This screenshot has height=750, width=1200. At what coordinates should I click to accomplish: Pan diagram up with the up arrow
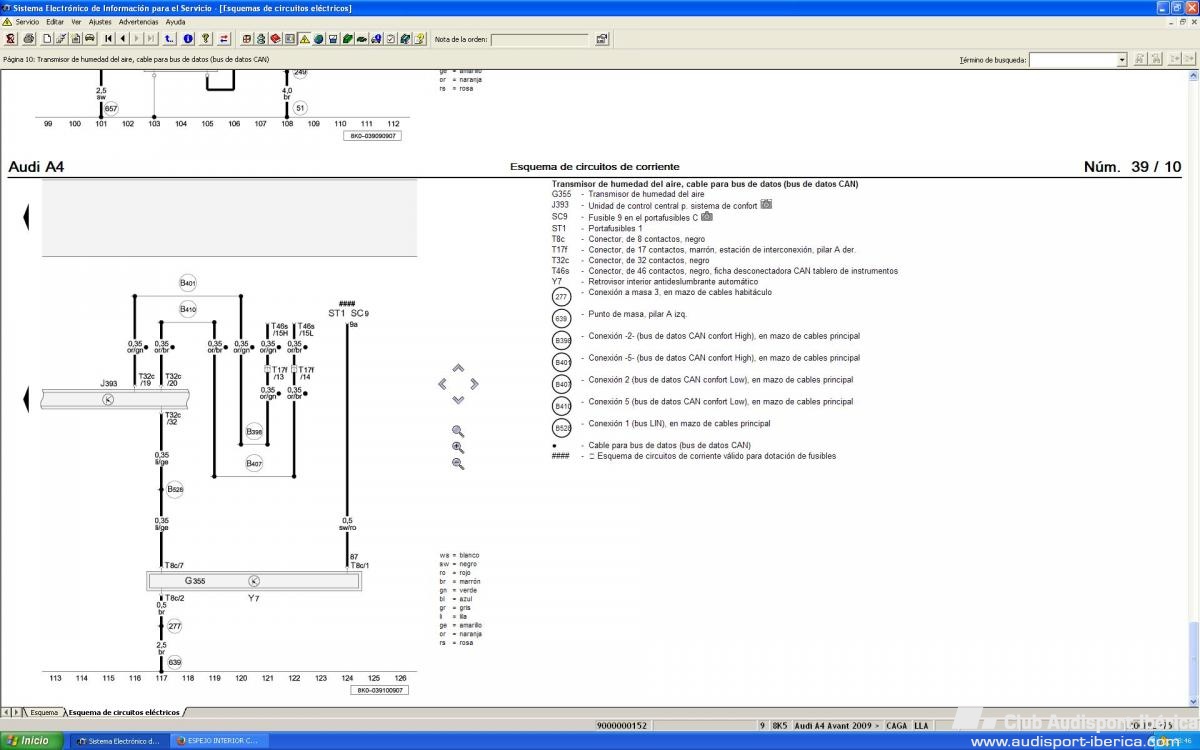click(458, 368)
